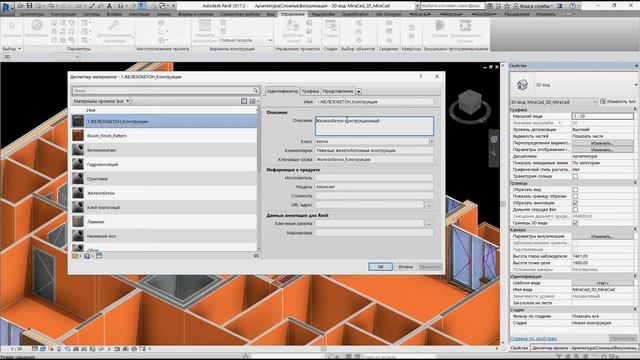Toggle the sun path checkbox
The width and height of the screenshot is (640, 360).
575,176
